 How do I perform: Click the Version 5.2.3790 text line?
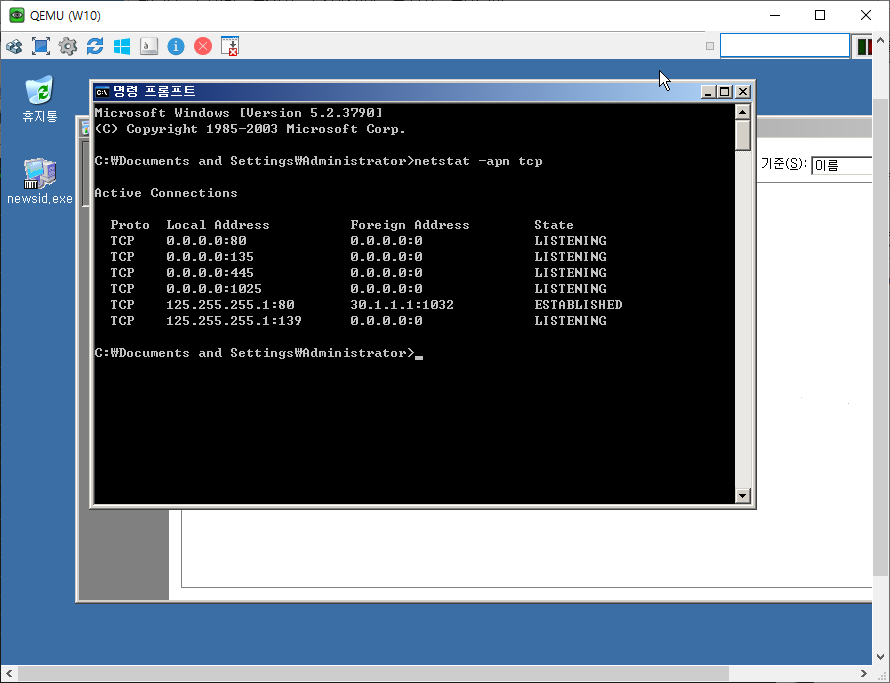(x=238, y=113)
